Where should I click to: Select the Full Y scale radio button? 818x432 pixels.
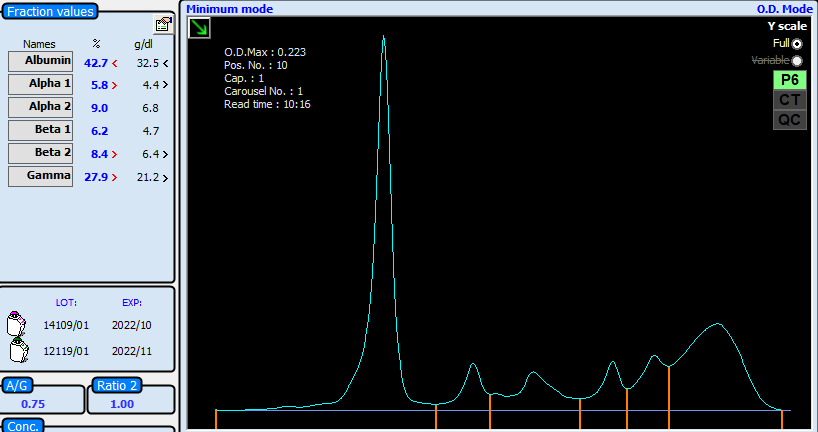click(796, 44)
